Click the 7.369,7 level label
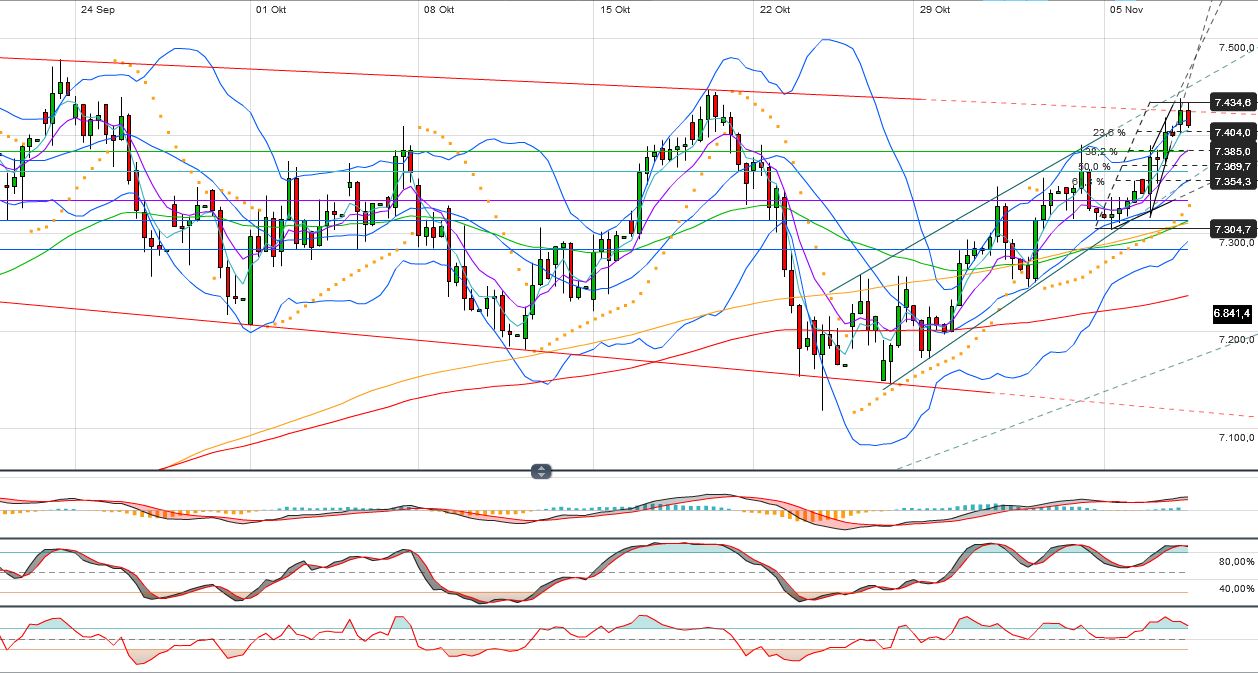Screen dimensions: 1258x673 pos(1232,166)
